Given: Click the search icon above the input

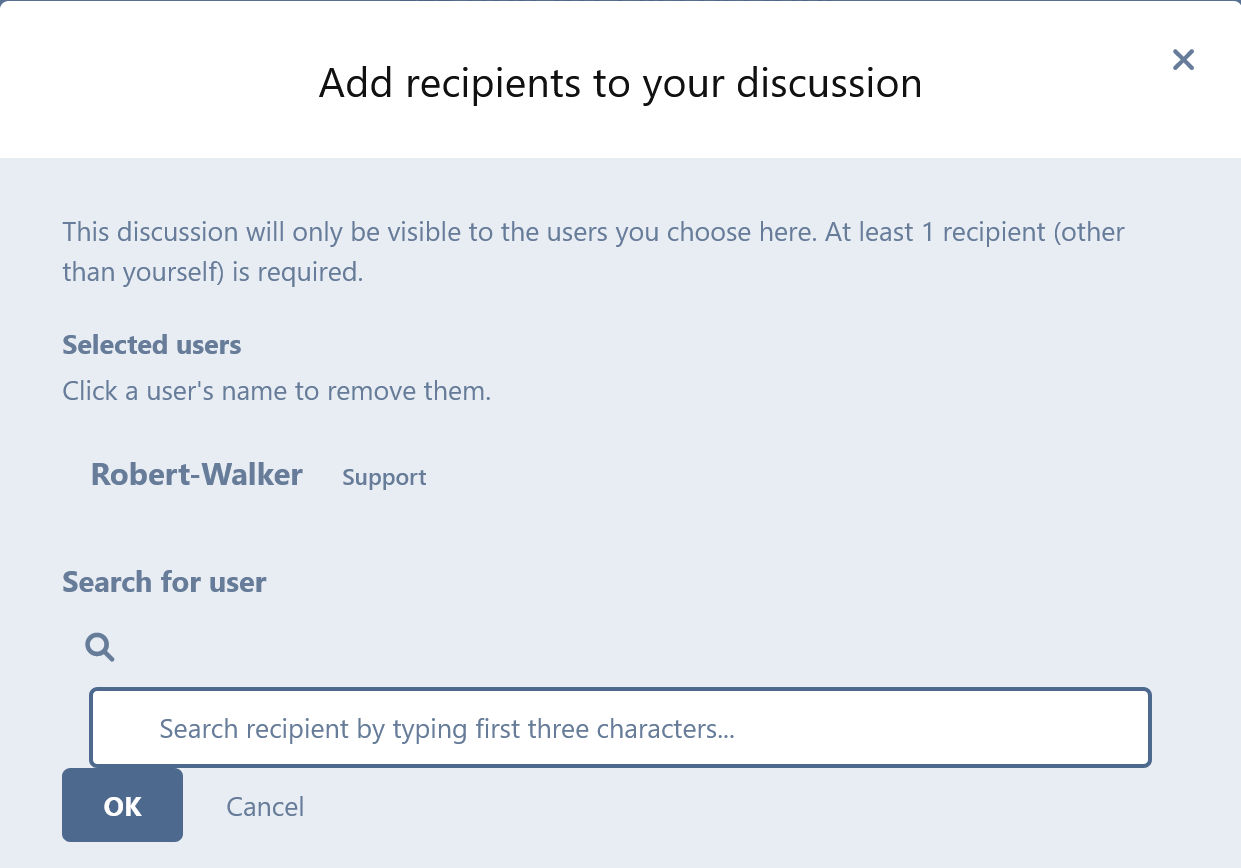Looking at the screenshot, I should point(99,648).
